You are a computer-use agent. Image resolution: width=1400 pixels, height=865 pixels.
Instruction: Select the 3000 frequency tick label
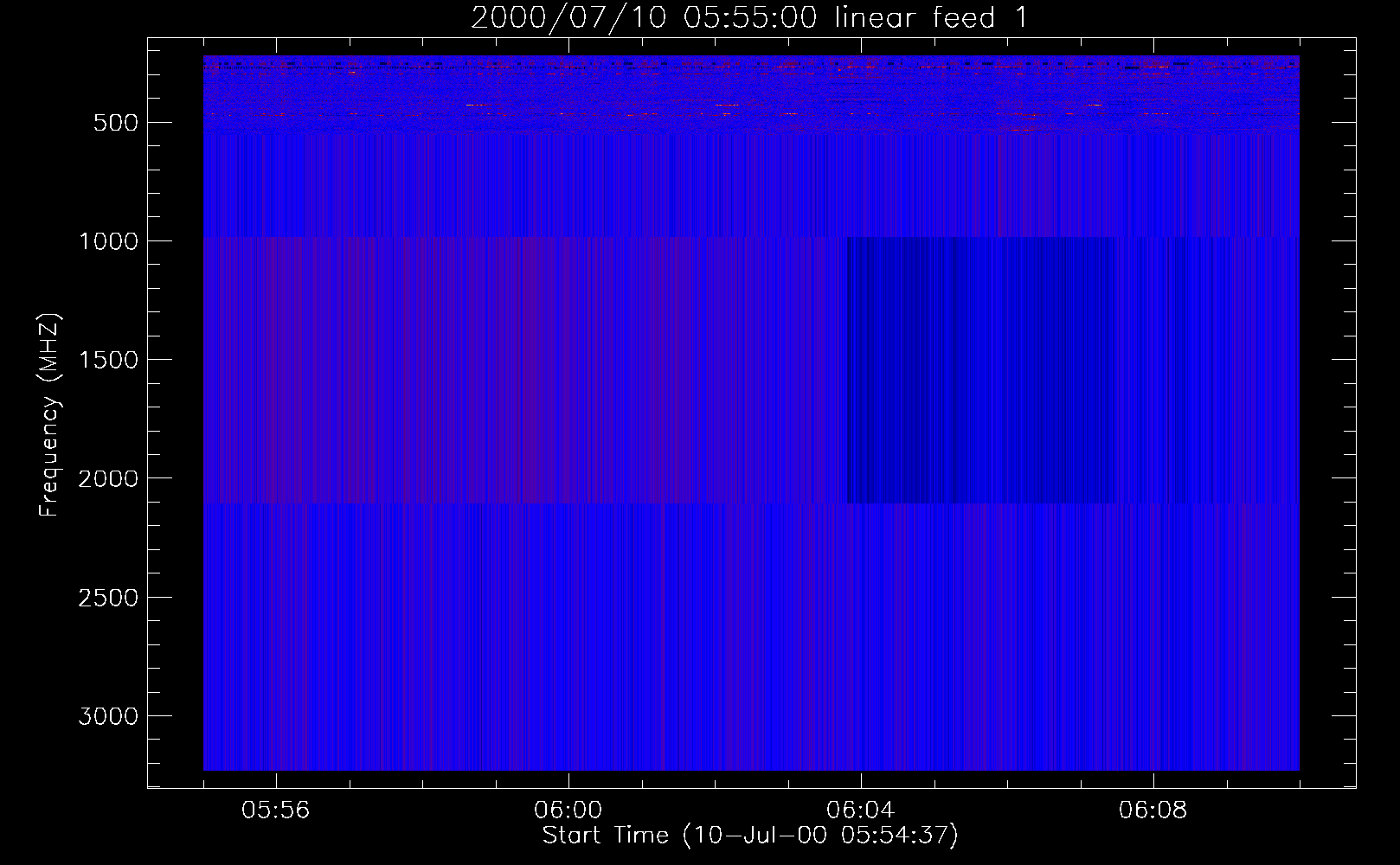(x=108, y=716)
